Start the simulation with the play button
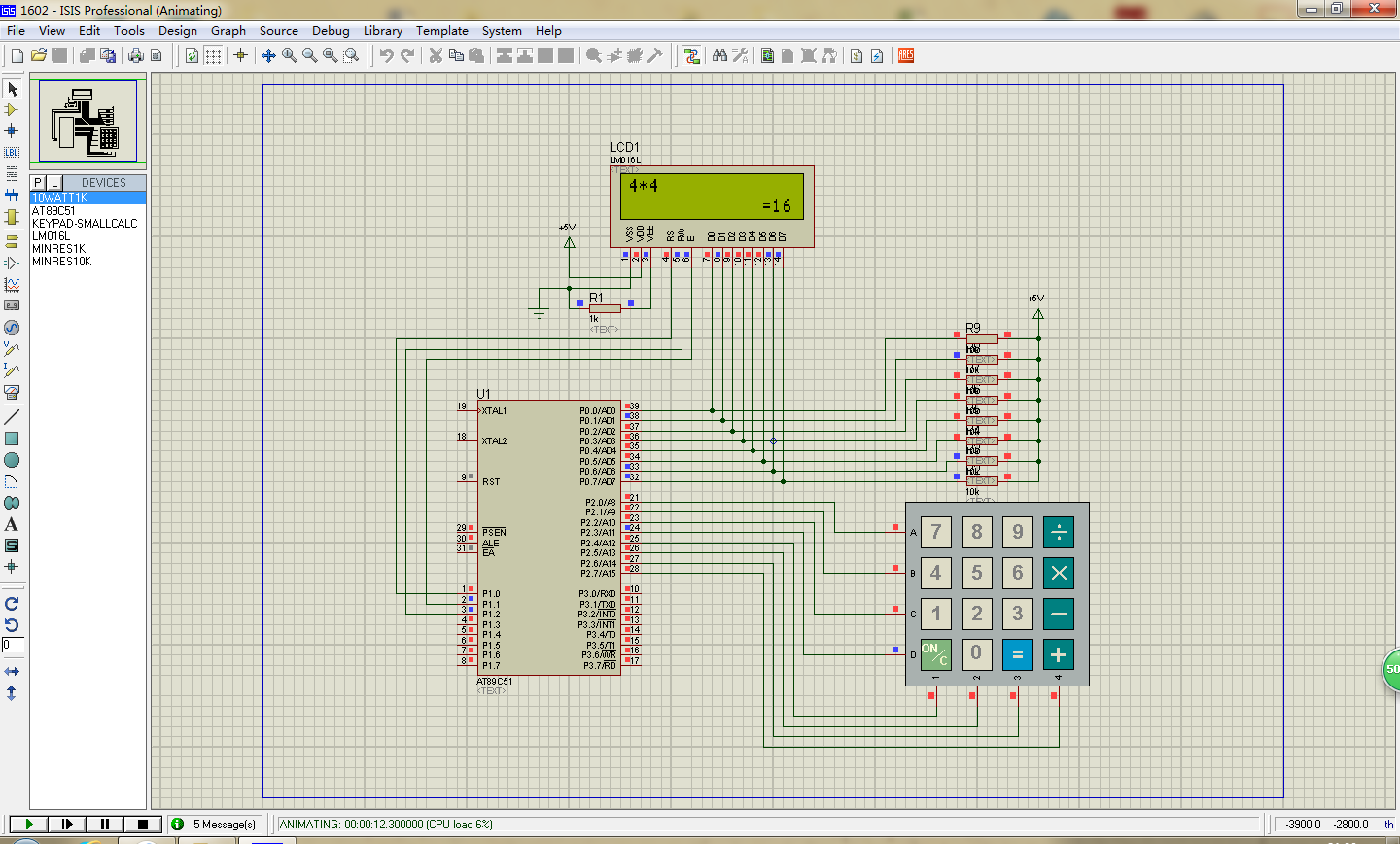 29,824
